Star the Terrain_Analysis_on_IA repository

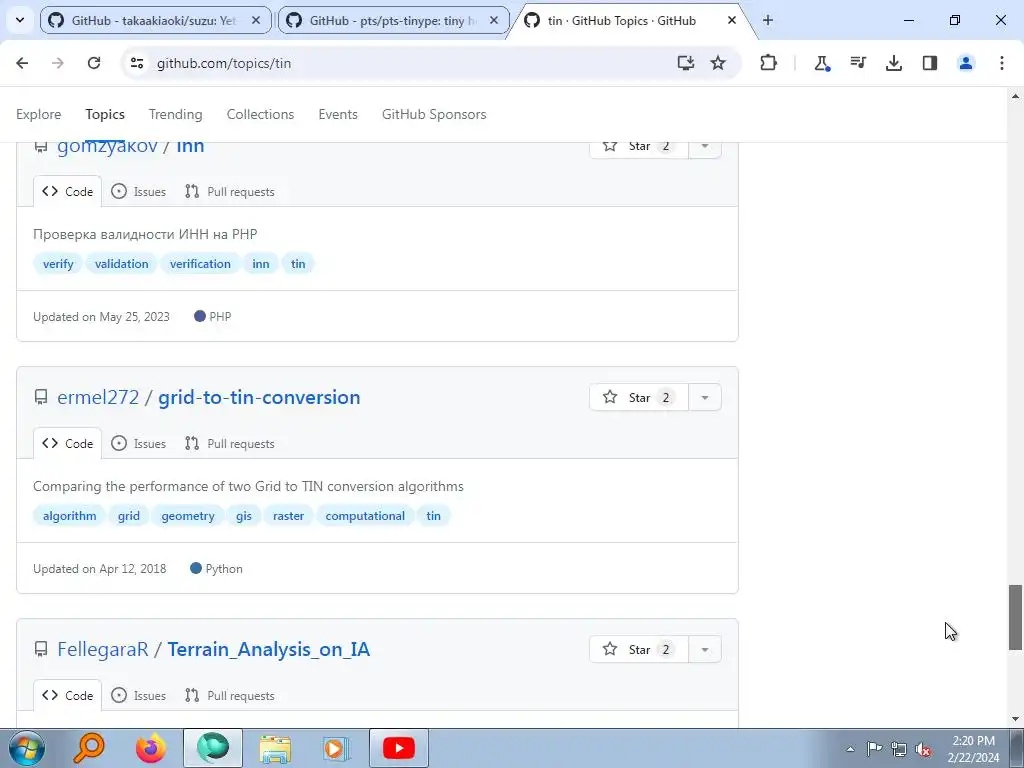click(639, 649)
